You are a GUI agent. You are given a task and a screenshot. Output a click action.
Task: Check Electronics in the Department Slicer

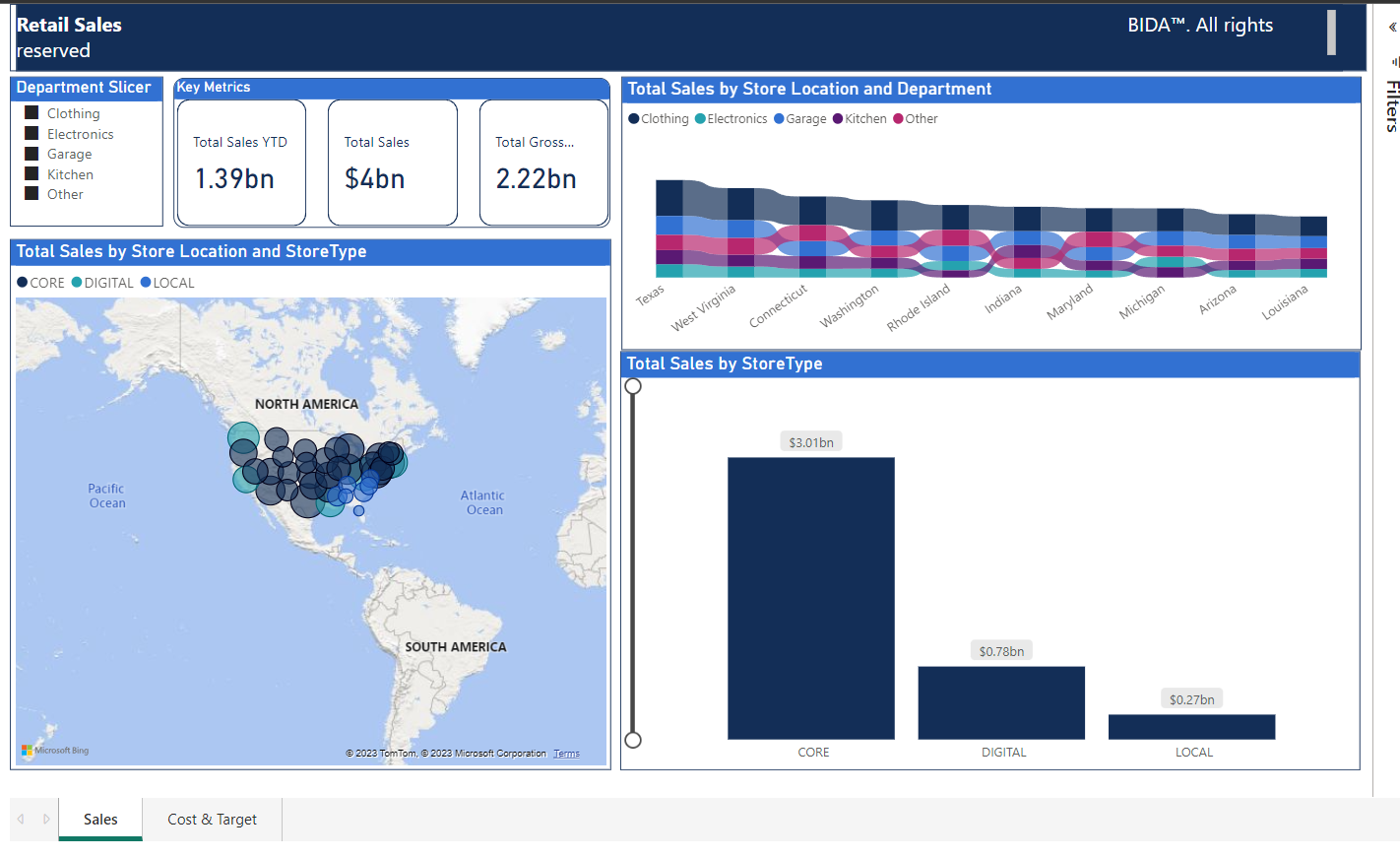(x=31, y=133)
